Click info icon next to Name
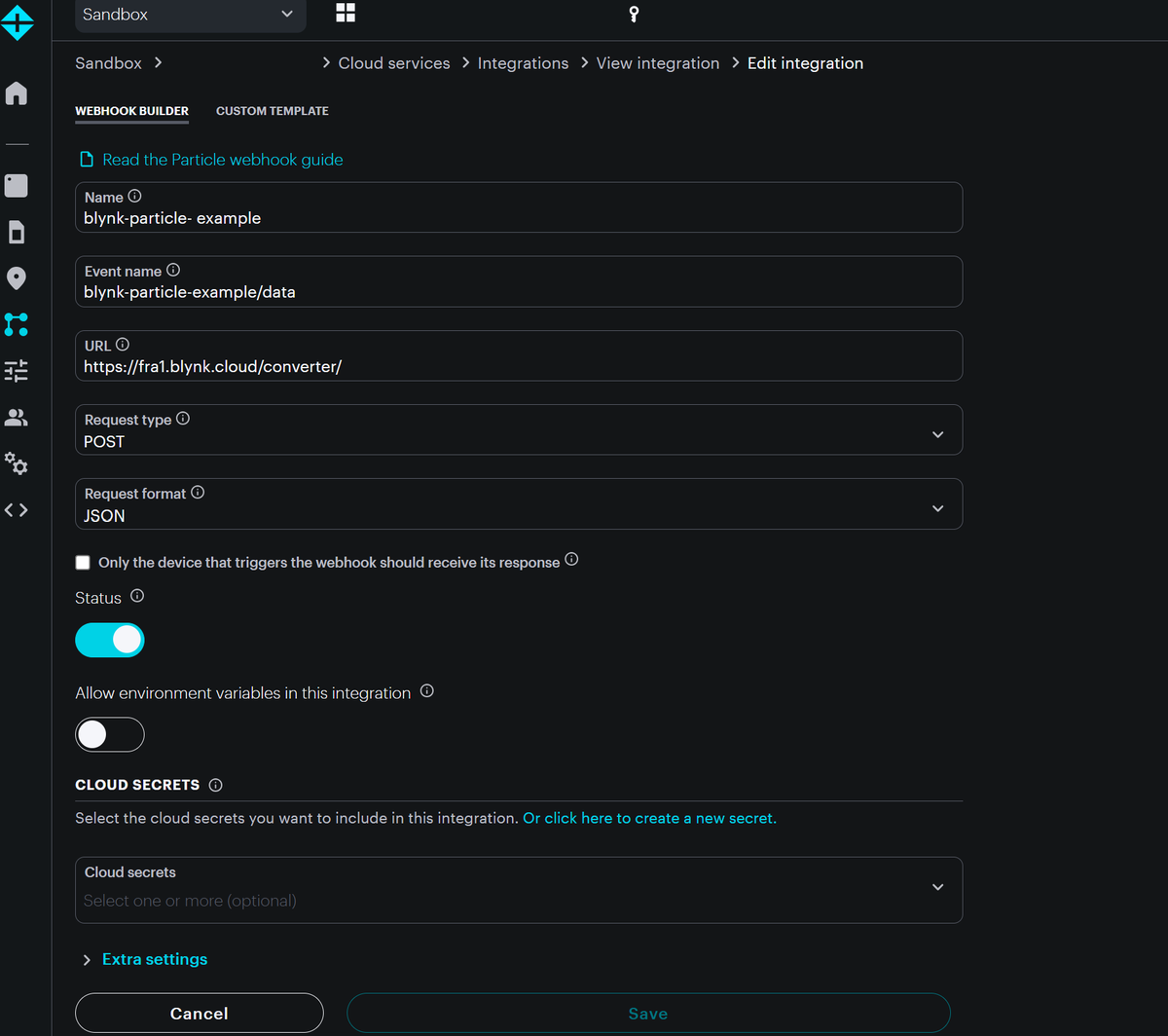1168x1036 pixels. (x=134, y=197)
